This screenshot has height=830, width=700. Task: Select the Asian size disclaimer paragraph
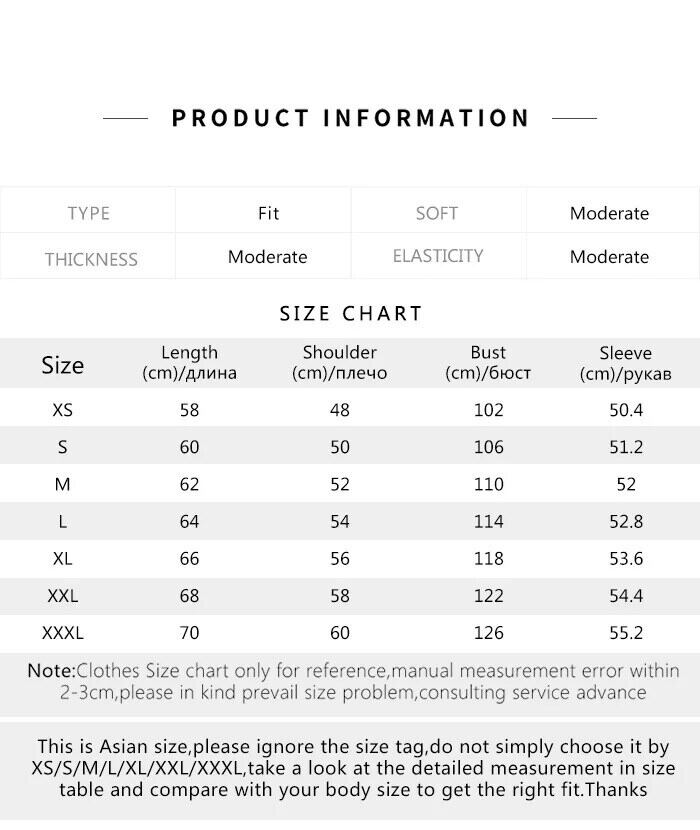tap(352, 768)
